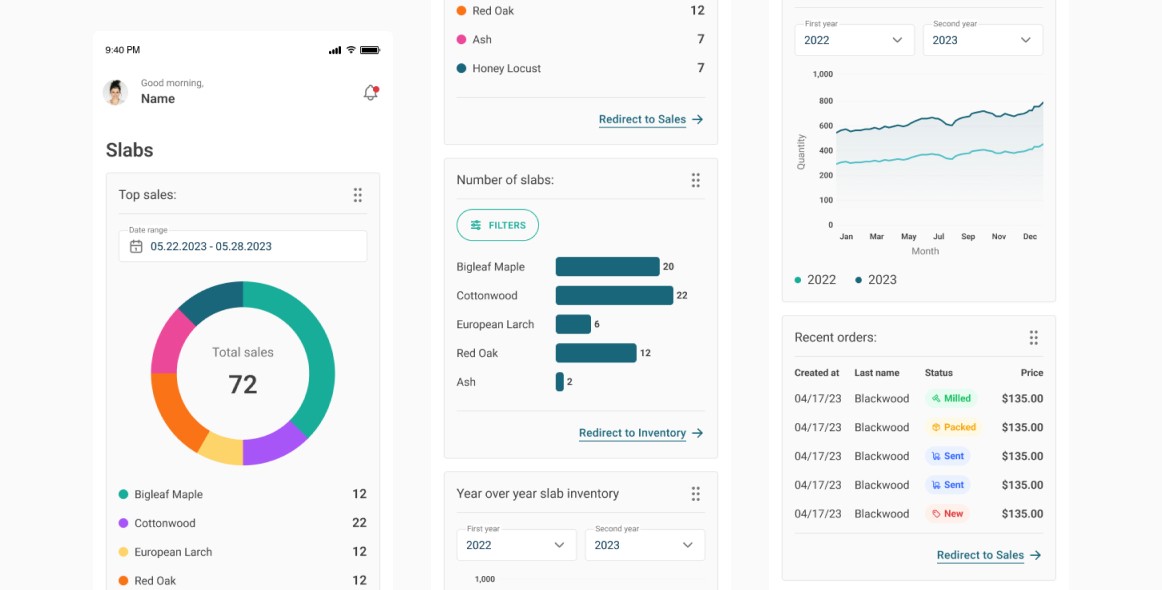
Task: Click the New status badge
Action: pos(947,514)
